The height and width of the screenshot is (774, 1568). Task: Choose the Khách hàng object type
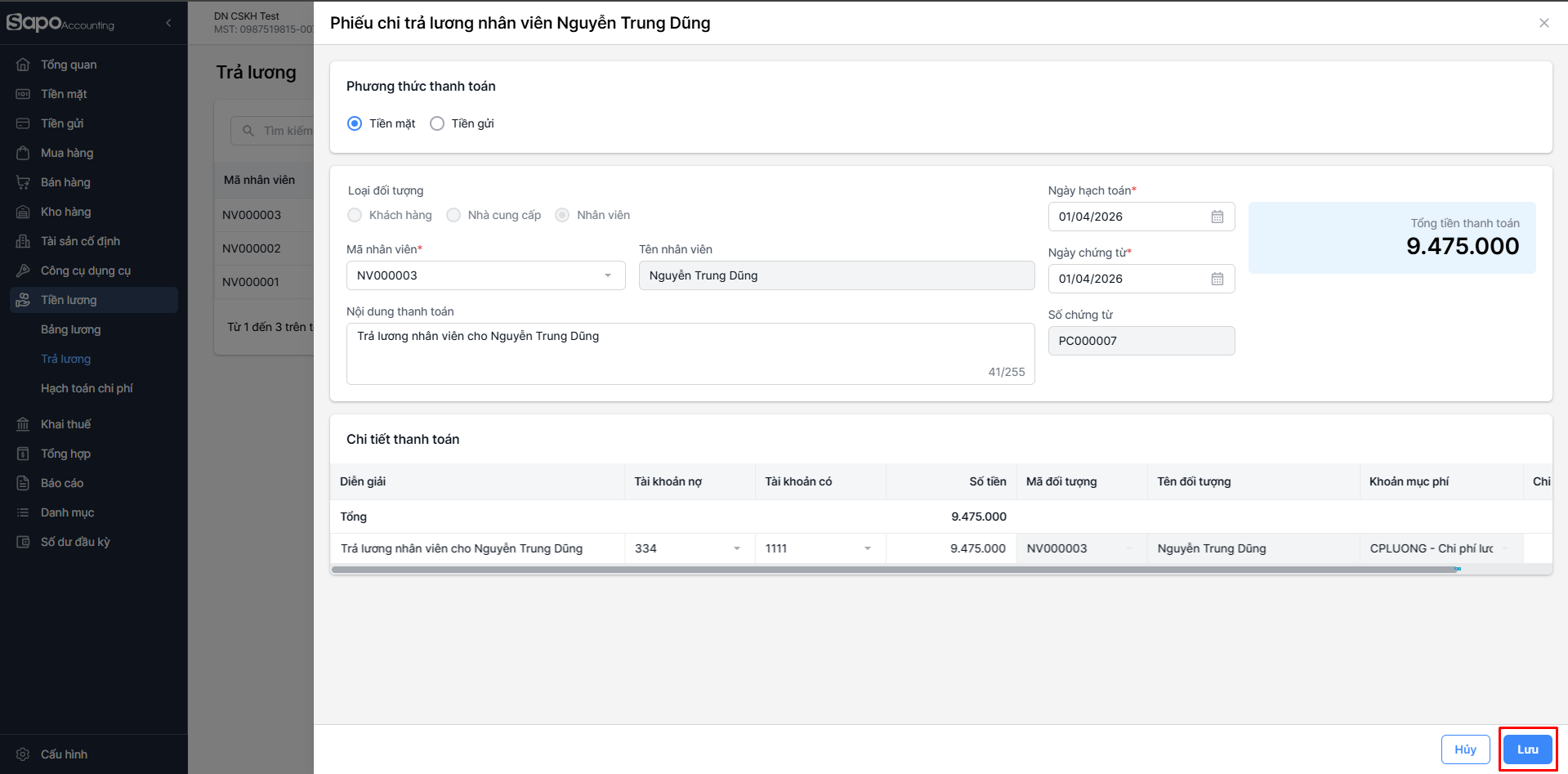tap(355, 215)
